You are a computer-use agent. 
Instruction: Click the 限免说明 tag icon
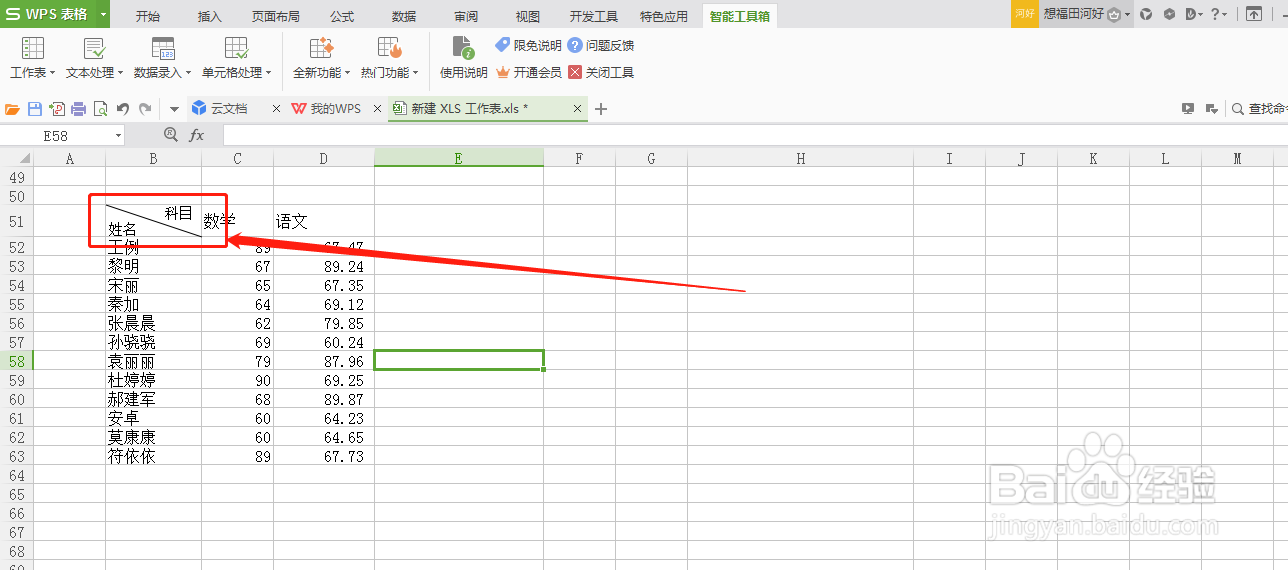503,45
